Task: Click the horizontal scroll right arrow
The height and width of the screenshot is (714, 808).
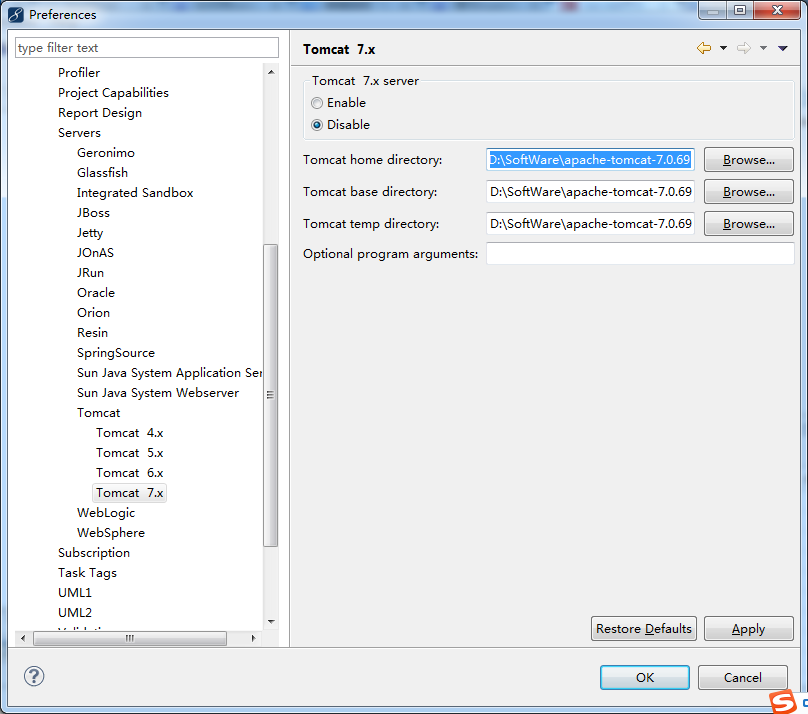Action: 253,638
